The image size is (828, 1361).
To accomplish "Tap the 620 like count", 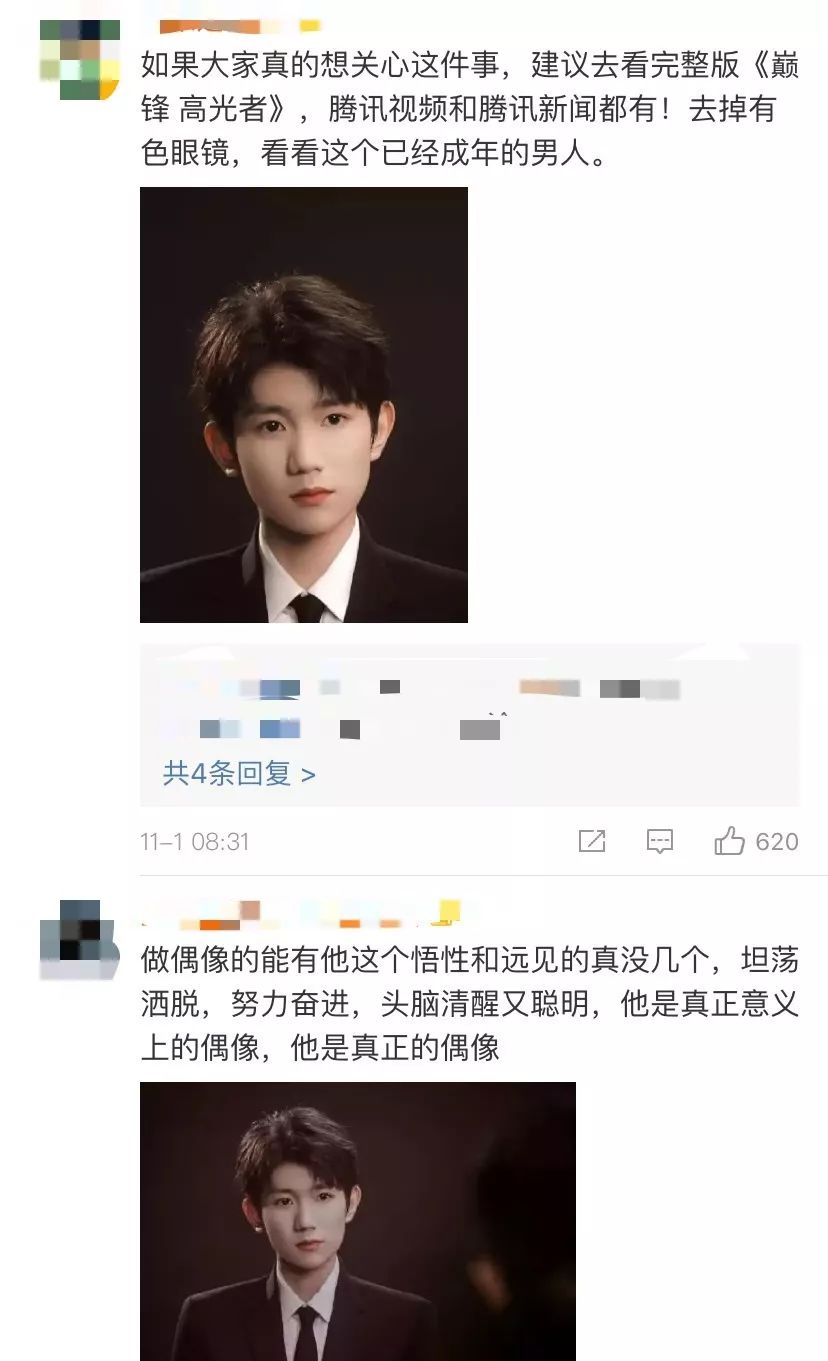I will [x=777, y=842].
